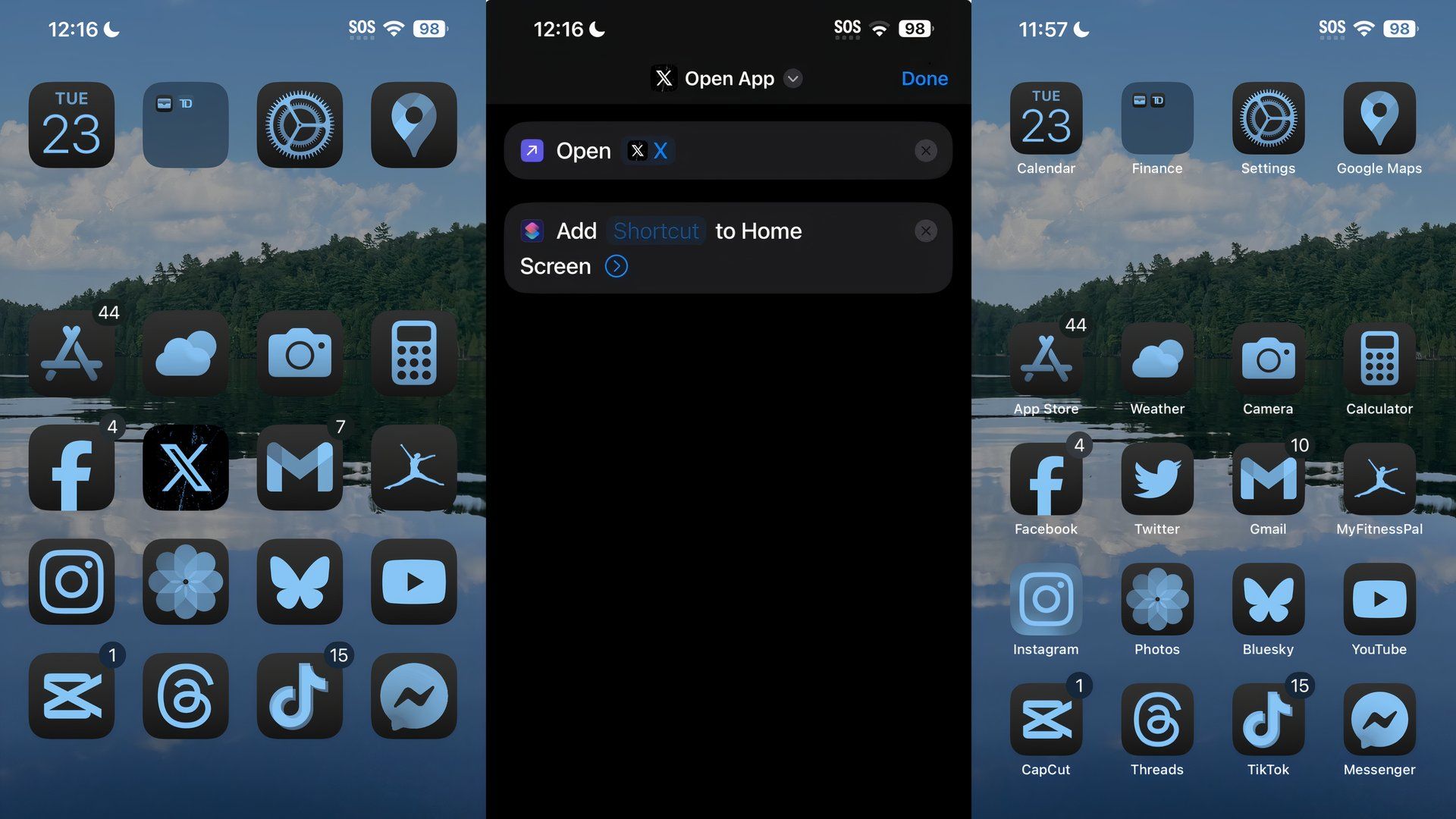Tap the X app label in Open action
This screenshot has width=1456, height=819.
tap(659, 150)
